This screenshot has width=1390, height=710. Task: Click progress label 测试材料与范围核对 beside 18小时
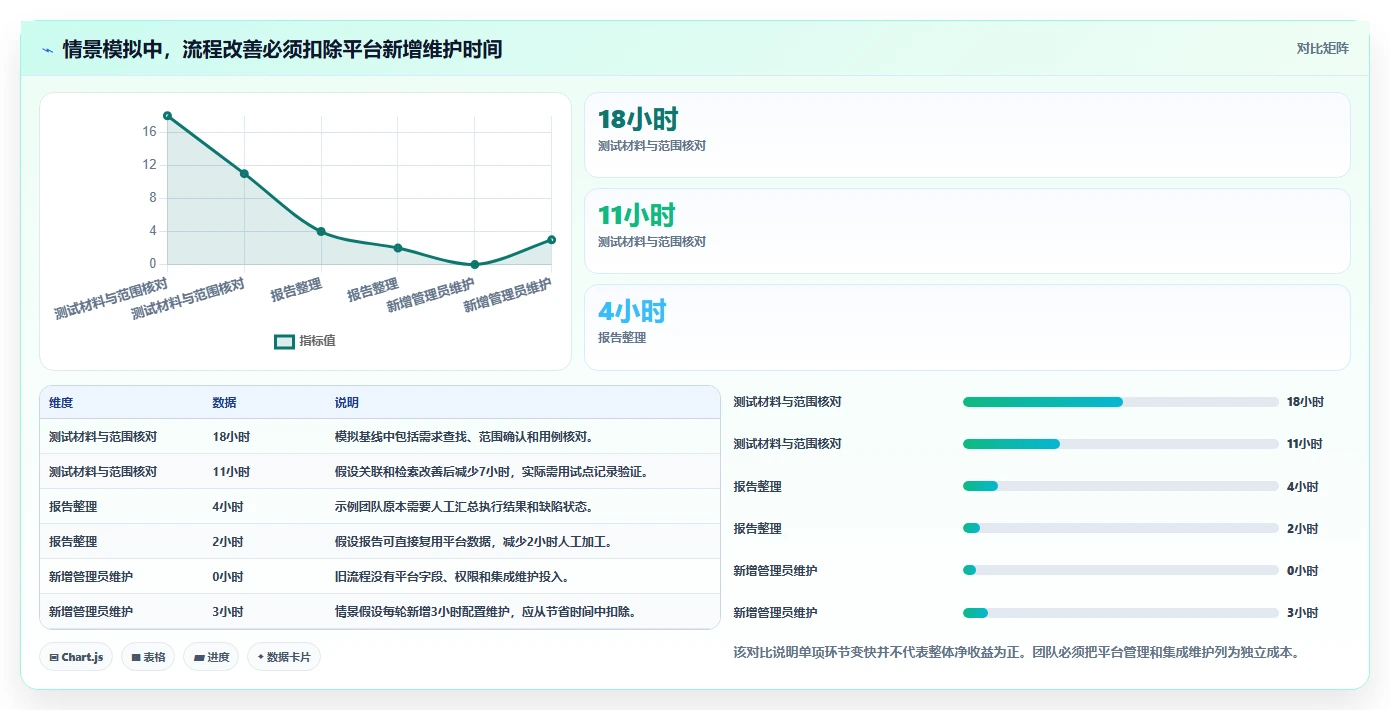tap(788, 402)
